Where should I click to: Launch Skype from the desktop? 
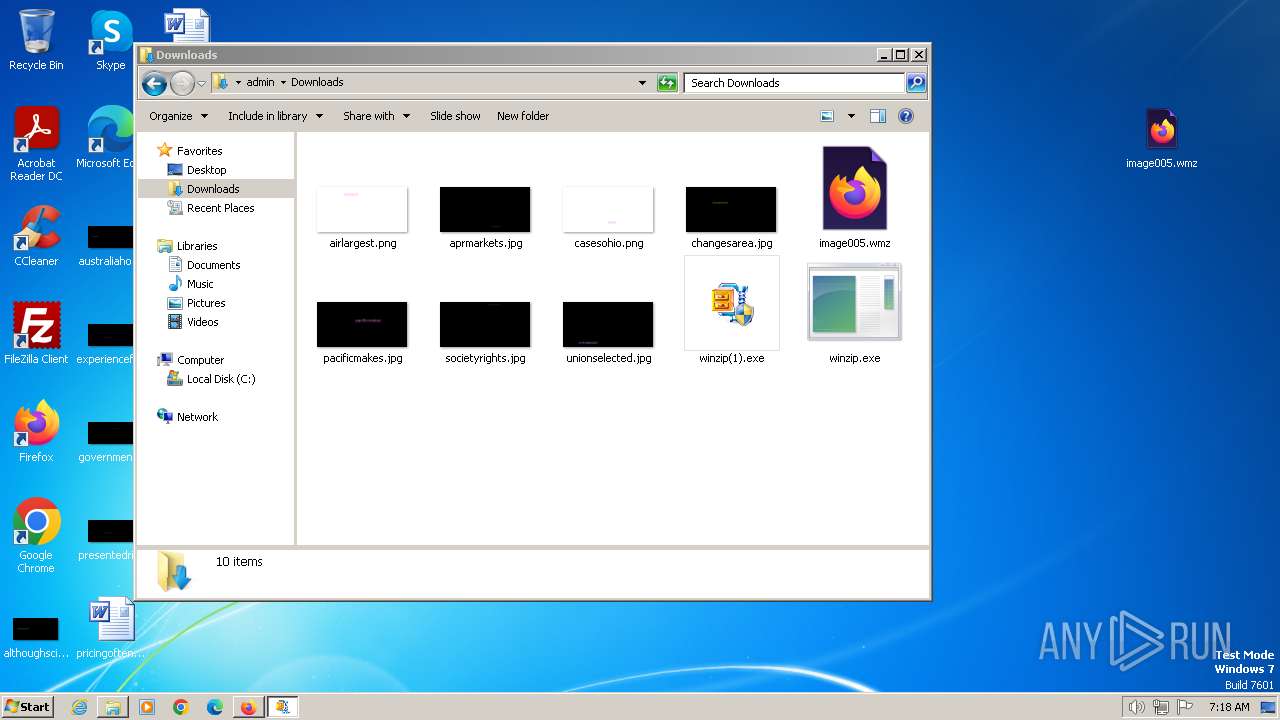pyautogui.click(x=110, y=40)
